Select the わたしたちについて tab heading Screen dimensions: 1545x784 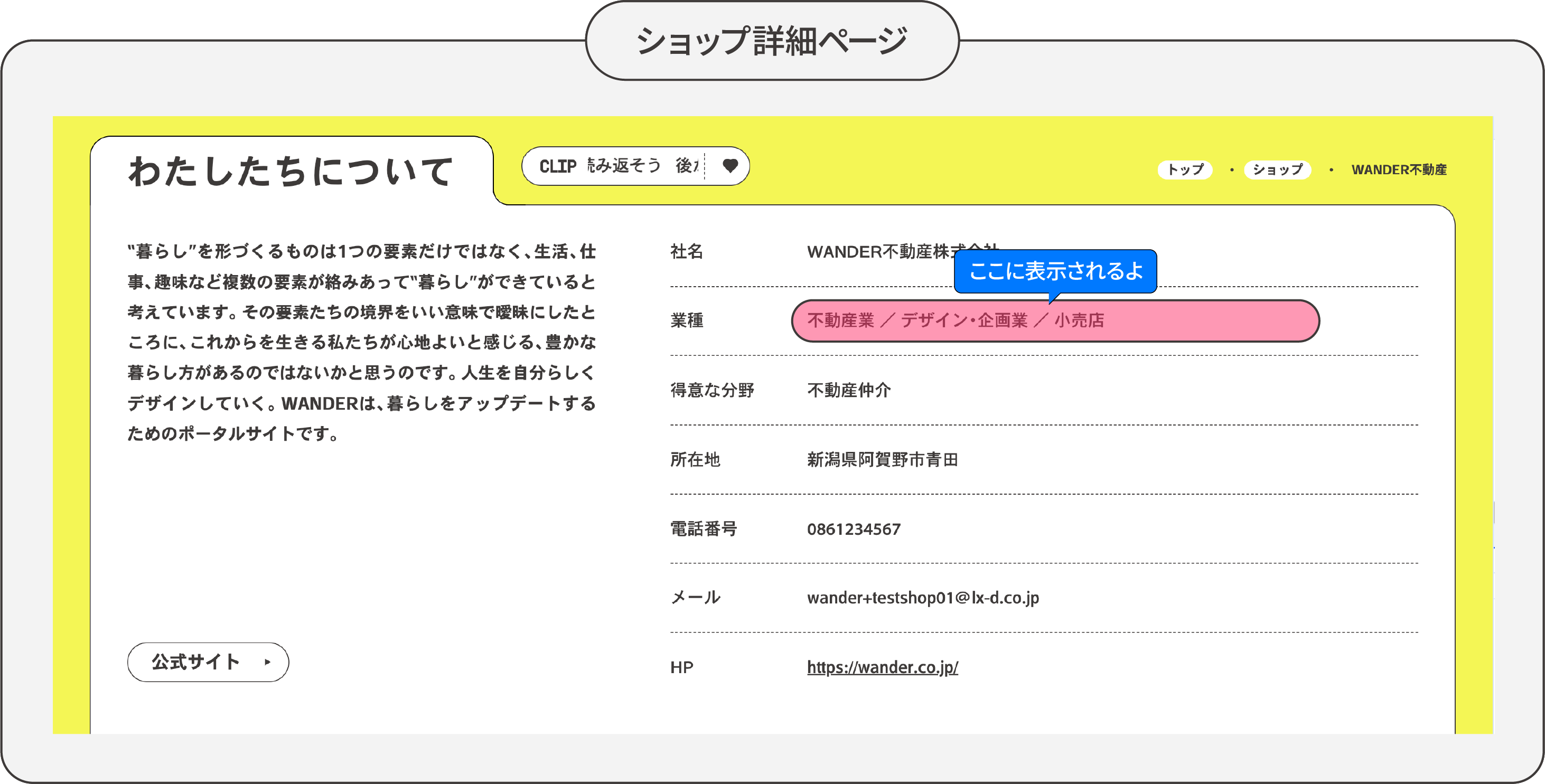click(x=291, y=172)
